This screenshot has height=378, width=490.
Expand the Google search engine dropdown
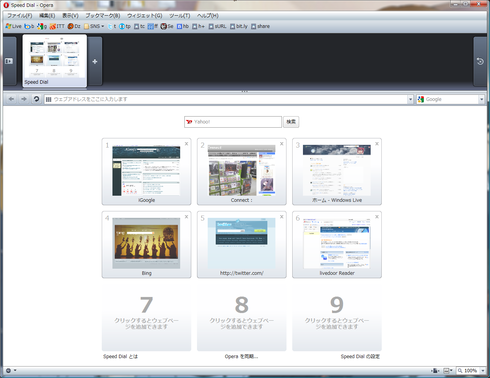tap(482, 99)
